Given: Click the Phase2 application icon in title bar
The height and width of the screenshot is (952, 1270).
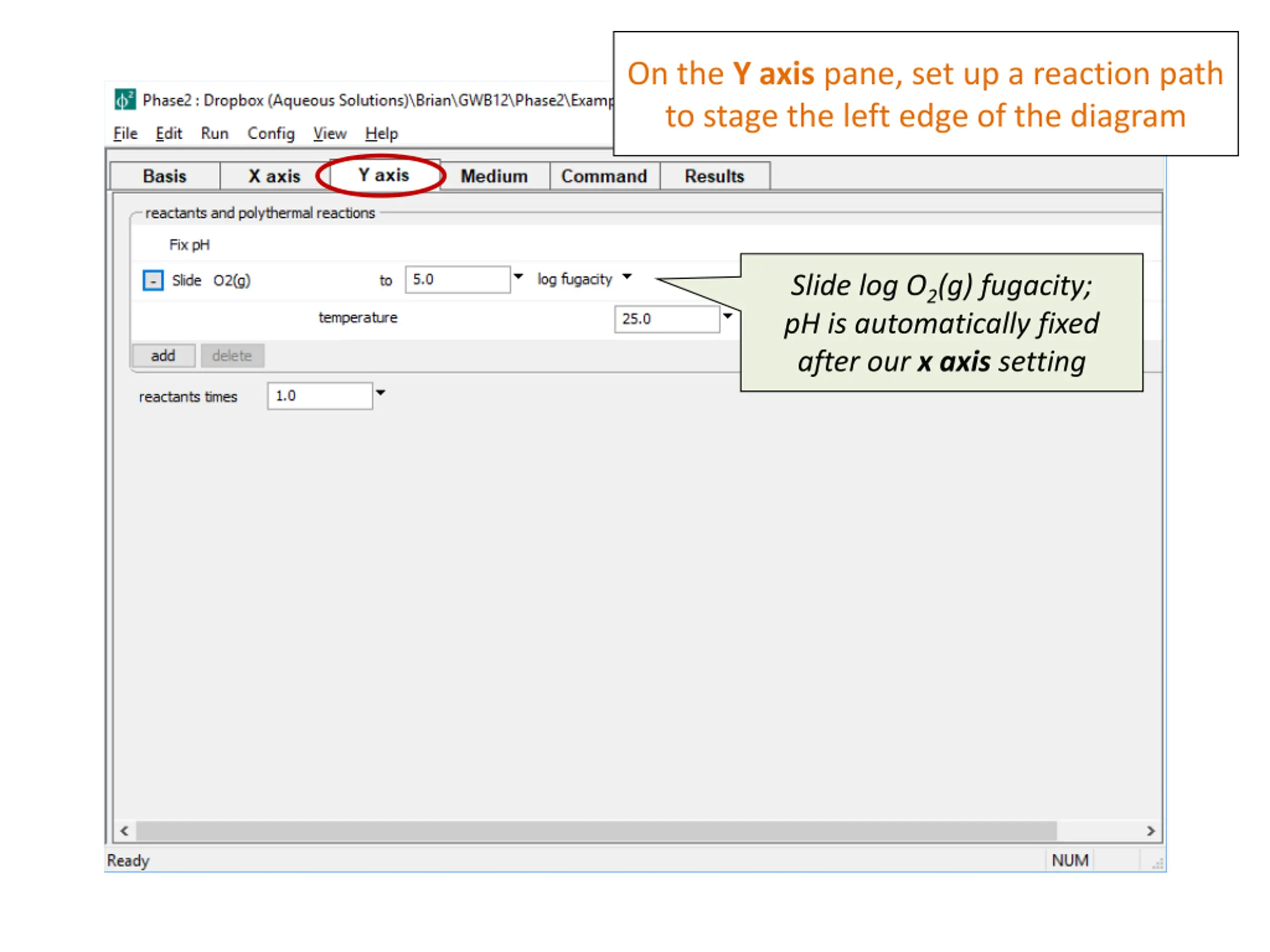Looking at the screenshot, I should 125,100.
